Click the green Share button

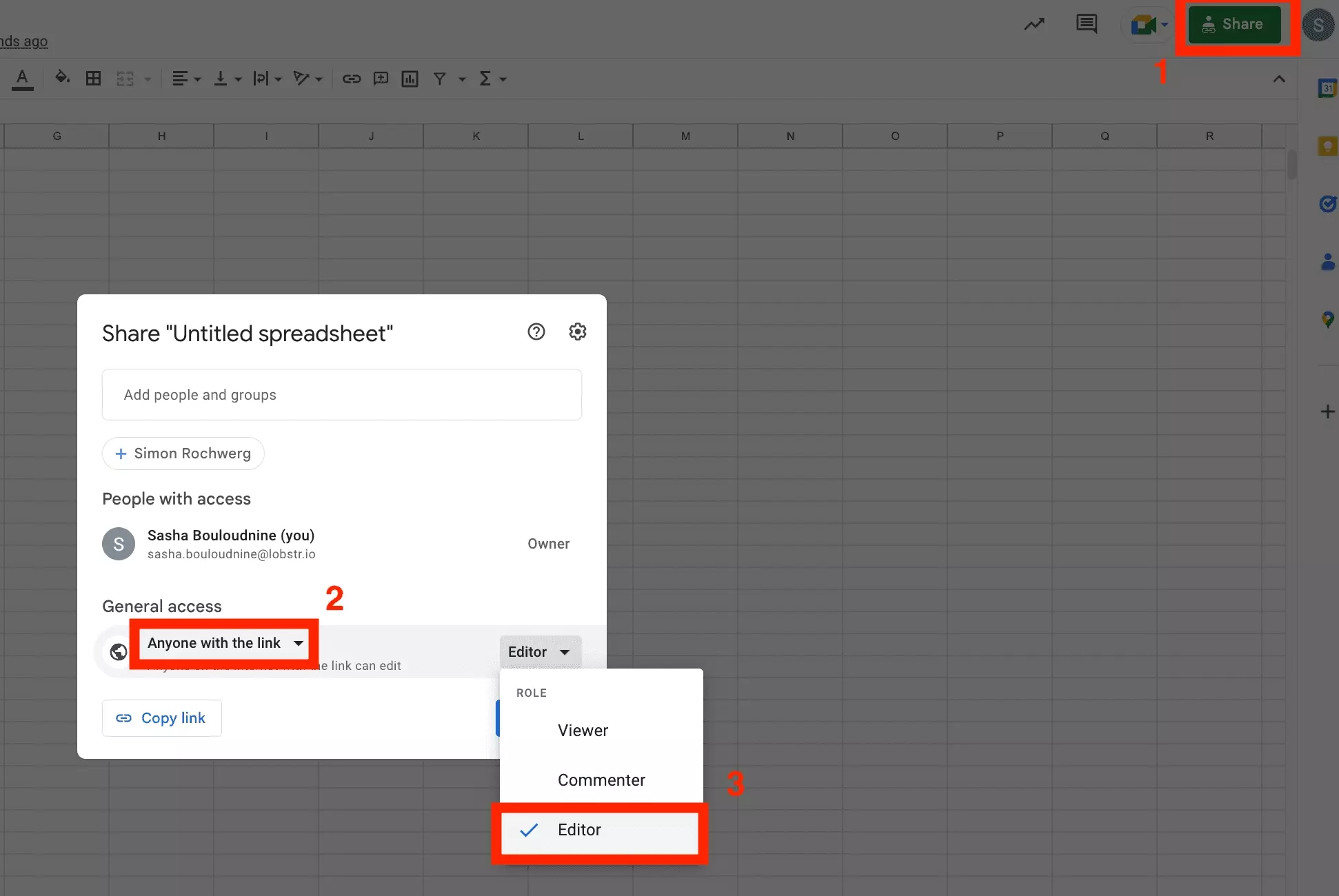point(1234,25)
